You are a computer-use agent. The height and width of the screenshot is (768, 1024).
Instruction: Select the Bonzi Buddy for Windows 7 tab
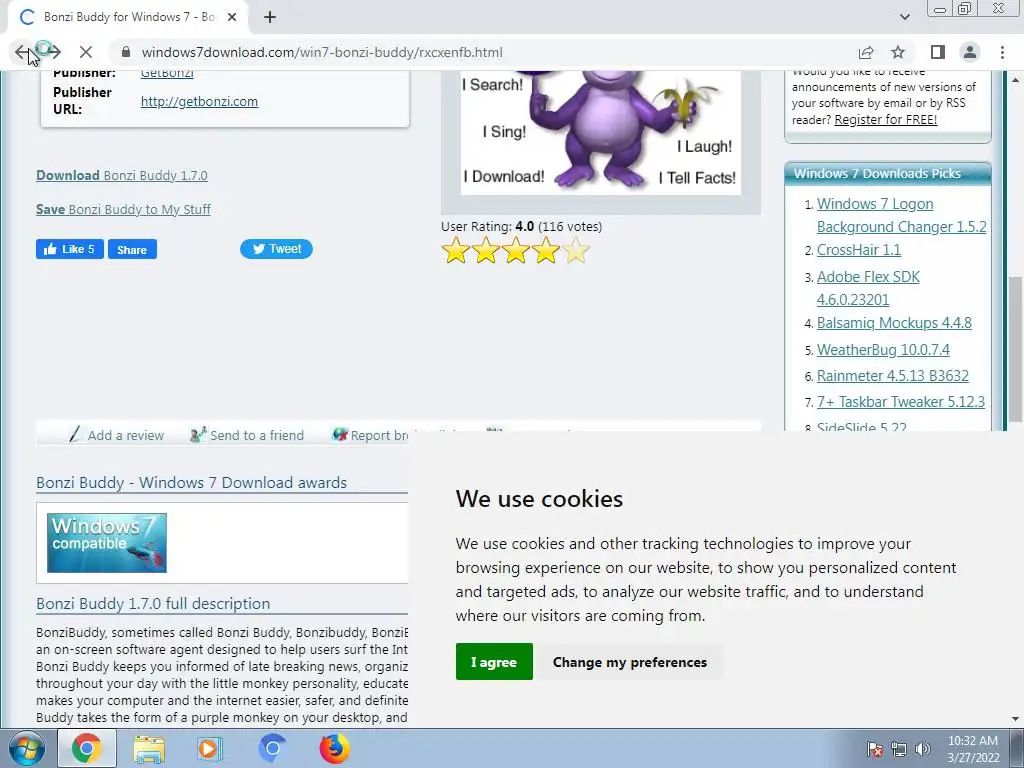pos(128,17)
